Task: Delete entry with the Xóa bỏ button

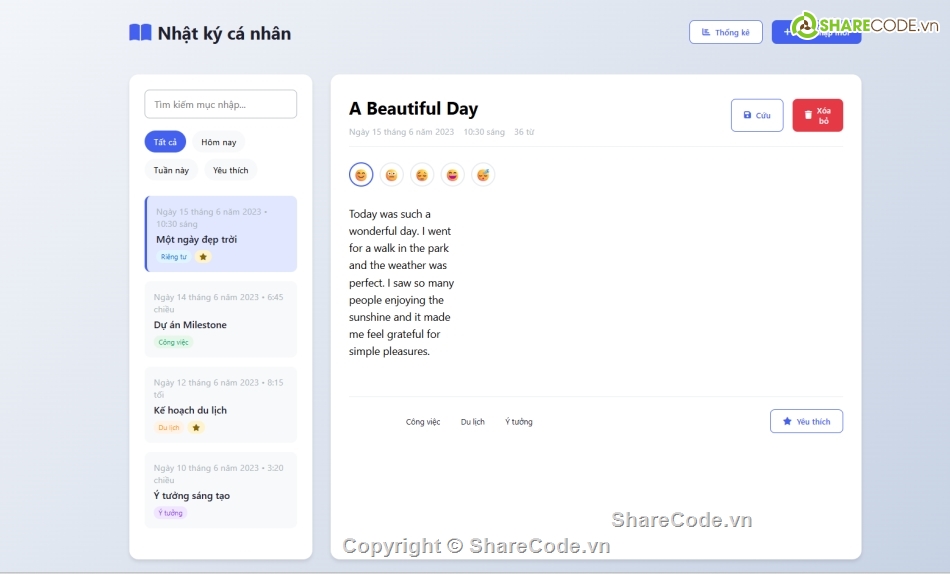Action: [817, 115]
